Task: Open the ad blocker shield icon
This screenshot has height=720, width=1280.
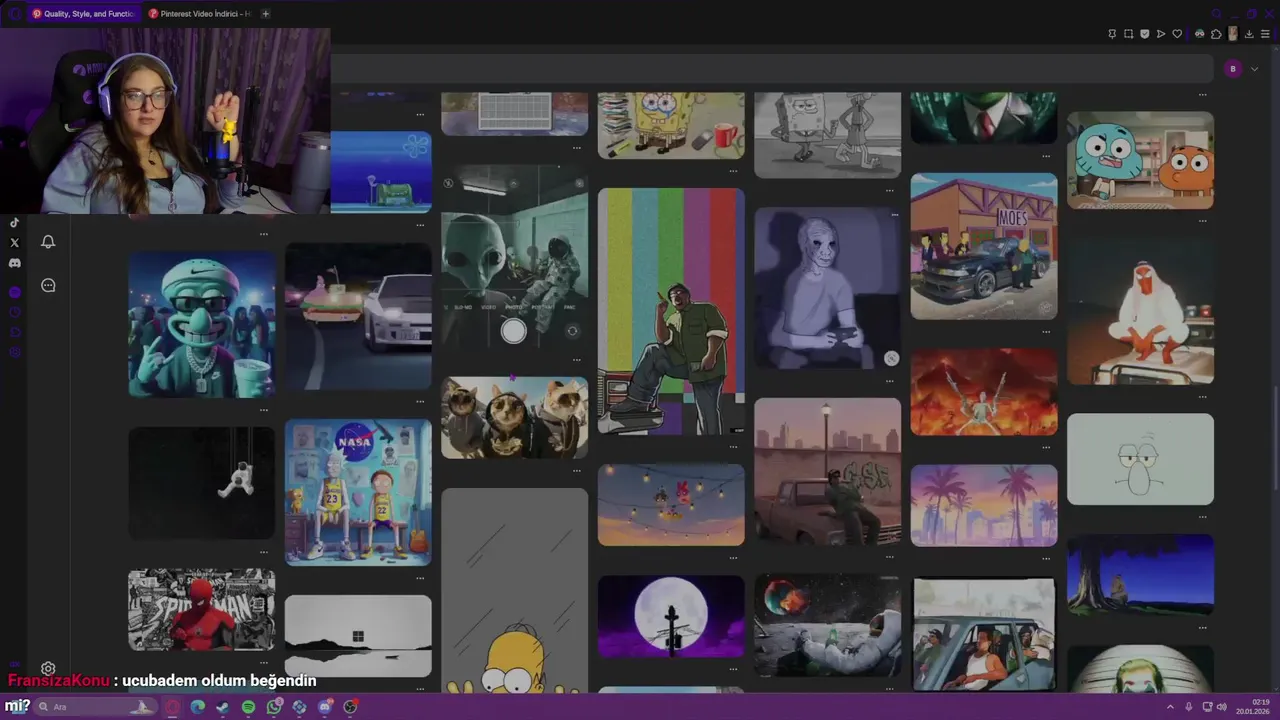Action: point(1145,34)
